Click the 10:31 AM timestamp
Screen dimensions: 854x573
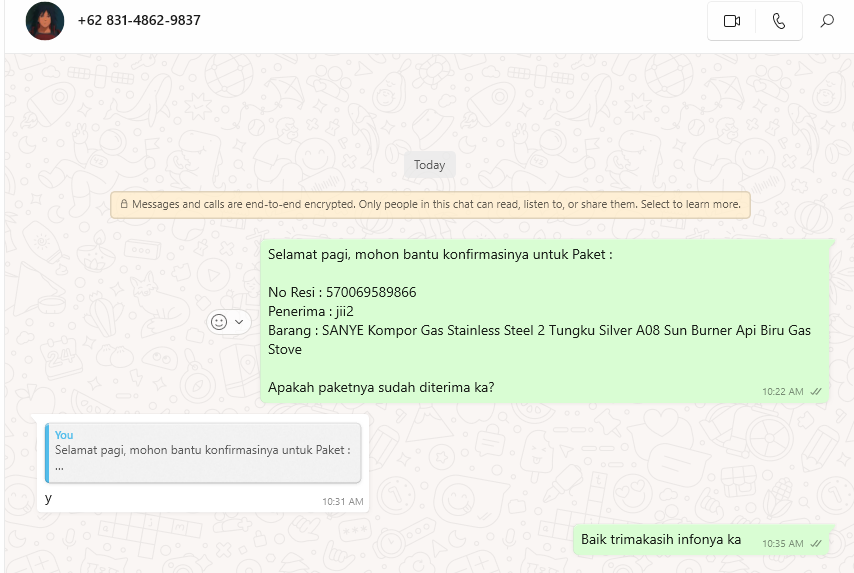[343, 502]
